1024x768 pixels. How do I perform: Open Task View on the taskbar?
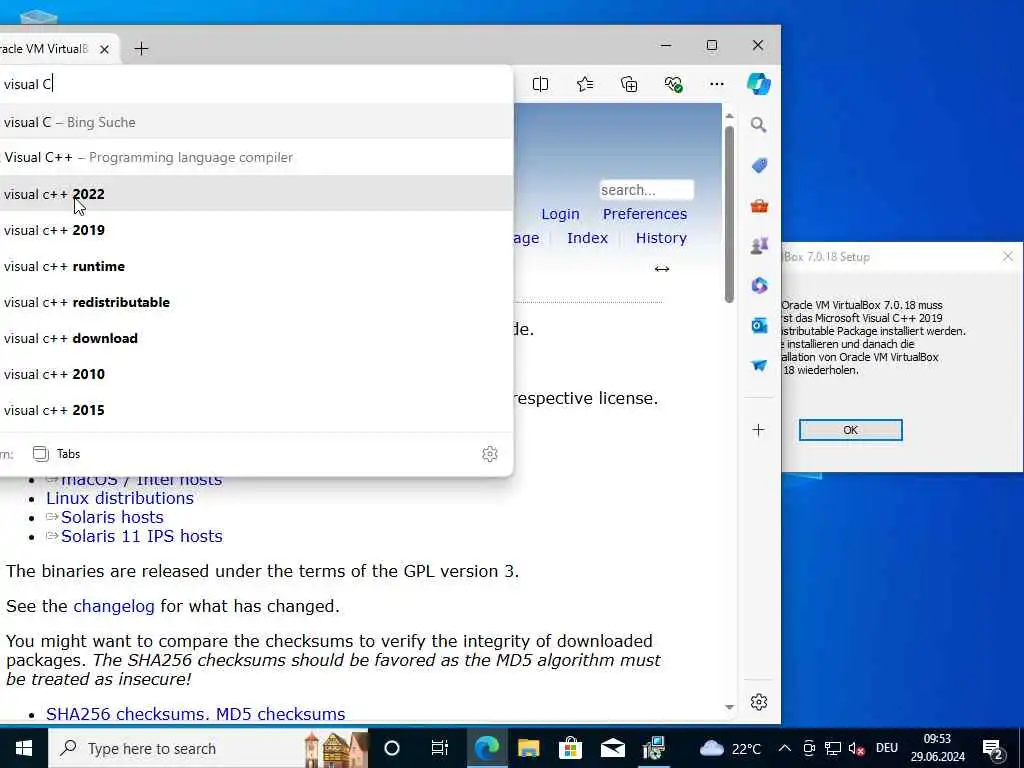440,748
